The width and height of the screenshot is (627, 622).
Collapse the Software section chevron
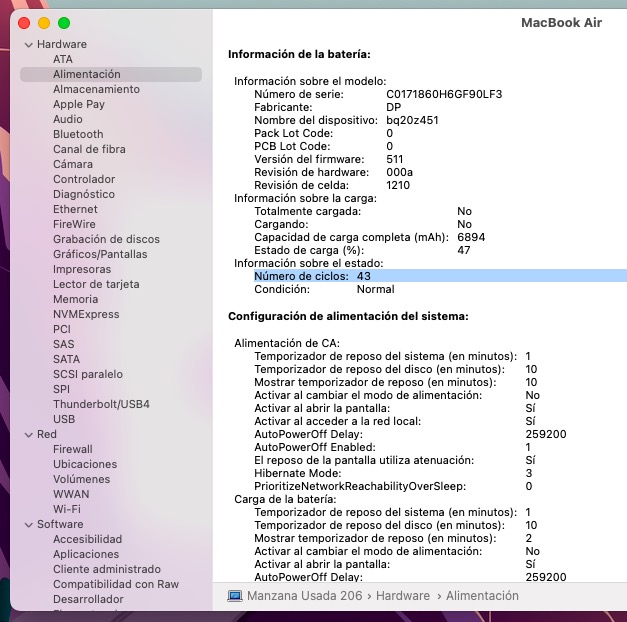pyautogui.click(x=28, y=525)
